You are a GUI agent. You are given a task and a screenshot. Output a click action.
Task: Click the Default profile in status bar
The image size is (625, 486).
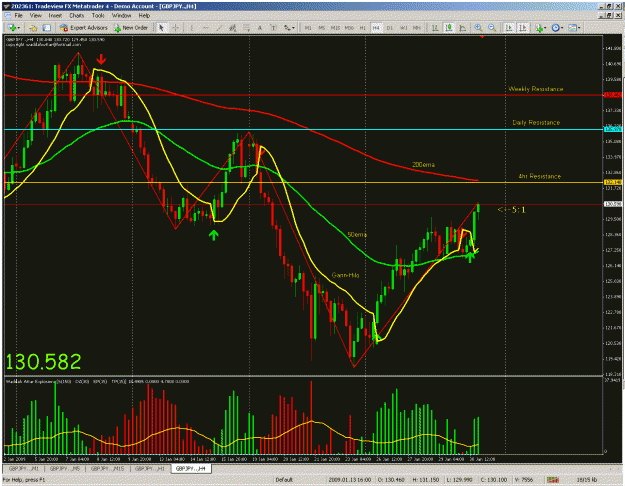(x=284, y=480)
